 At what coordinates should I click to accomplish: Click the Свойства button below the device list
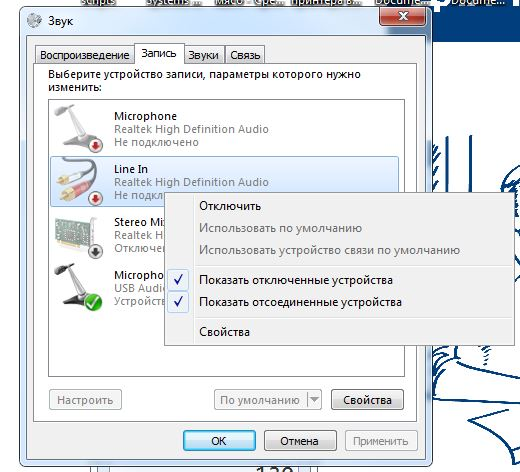pyautogui.click(x=367, y=400)
